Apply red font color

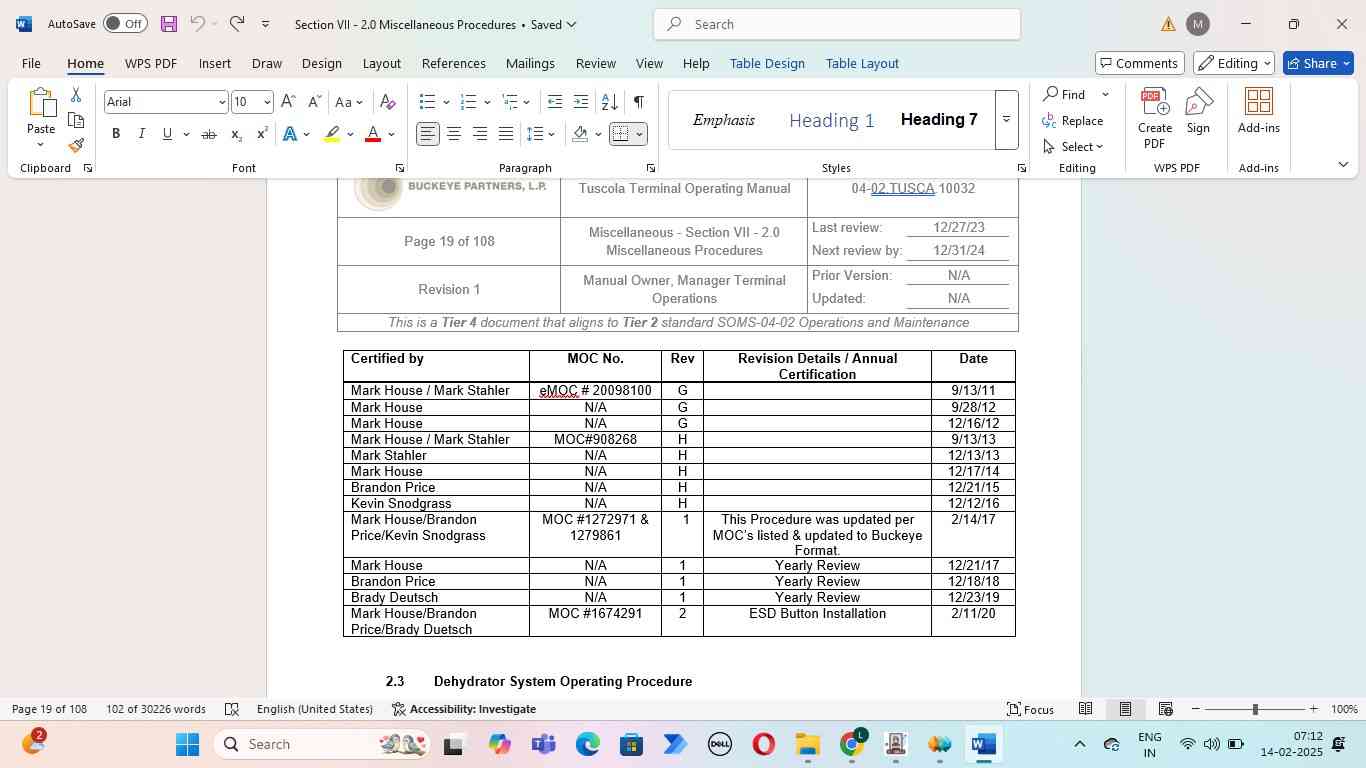(x=373, y=134)
